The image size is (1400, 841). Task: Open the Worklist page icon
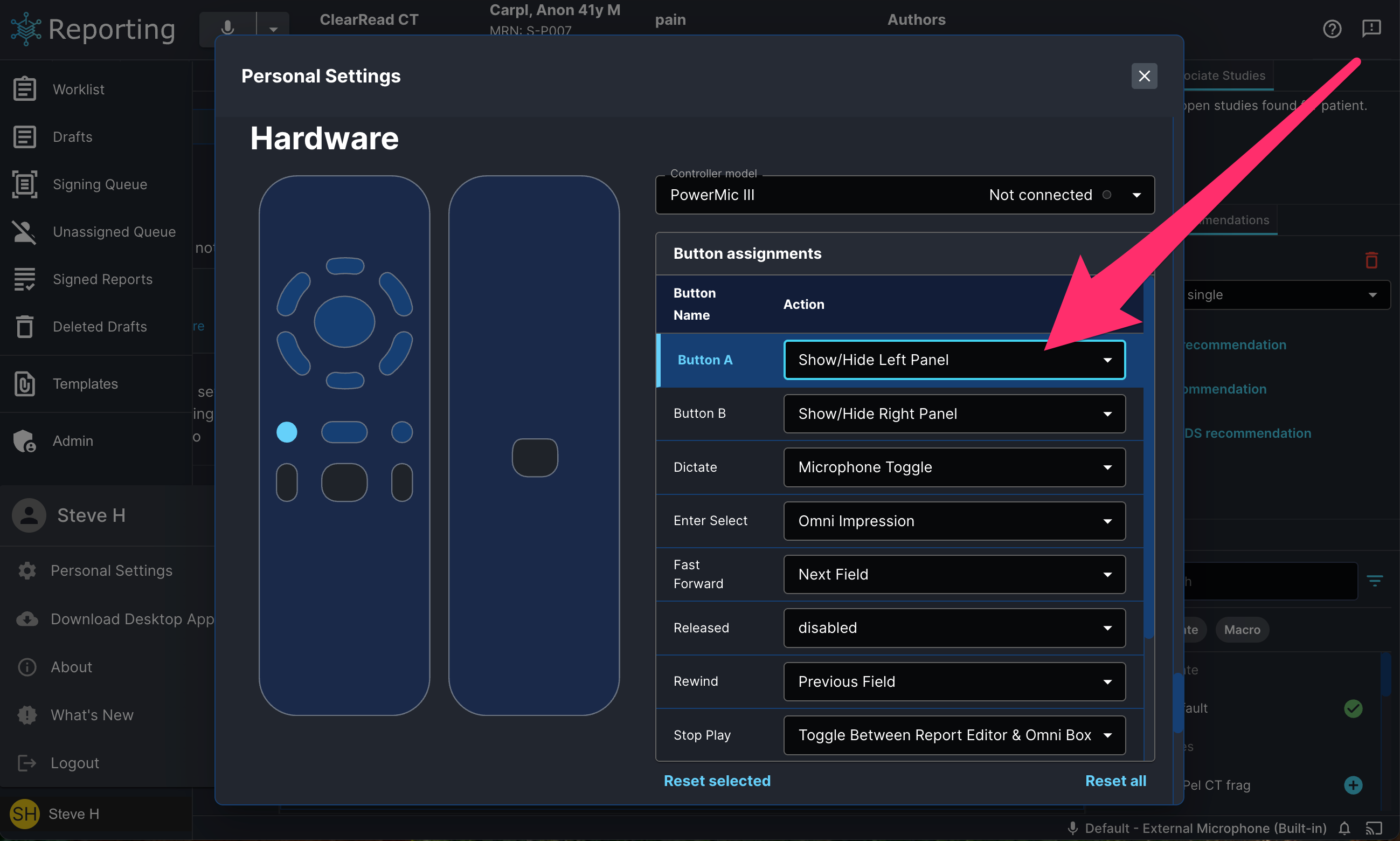(24, 89)
